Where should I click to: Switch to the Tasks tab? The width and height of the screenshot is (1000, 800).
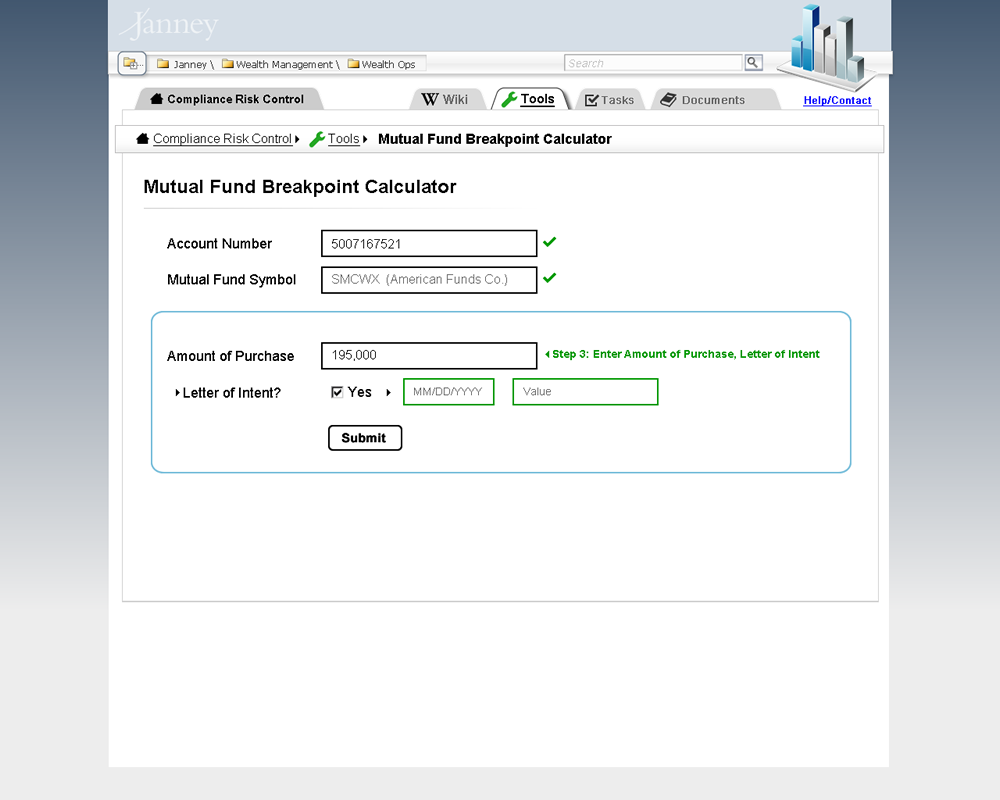[x=609, y=99]
